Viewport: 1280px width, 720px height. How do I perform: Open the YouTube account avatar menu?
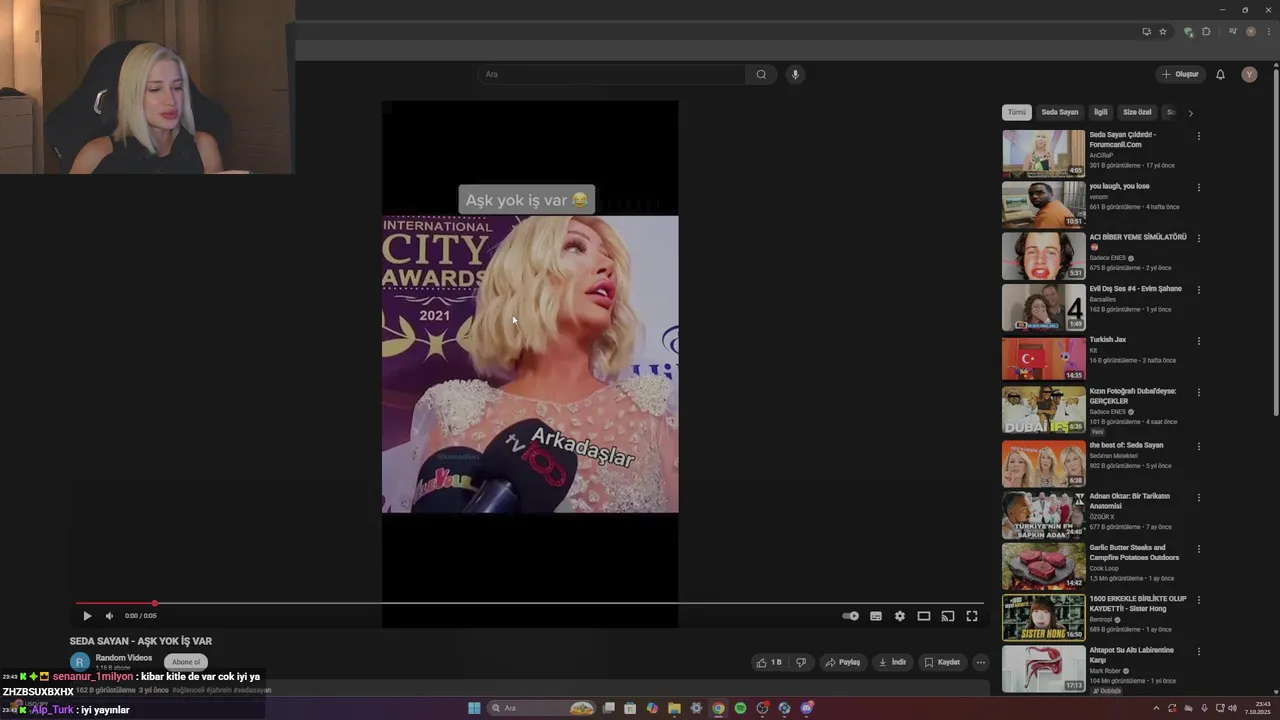[1249, 74]
